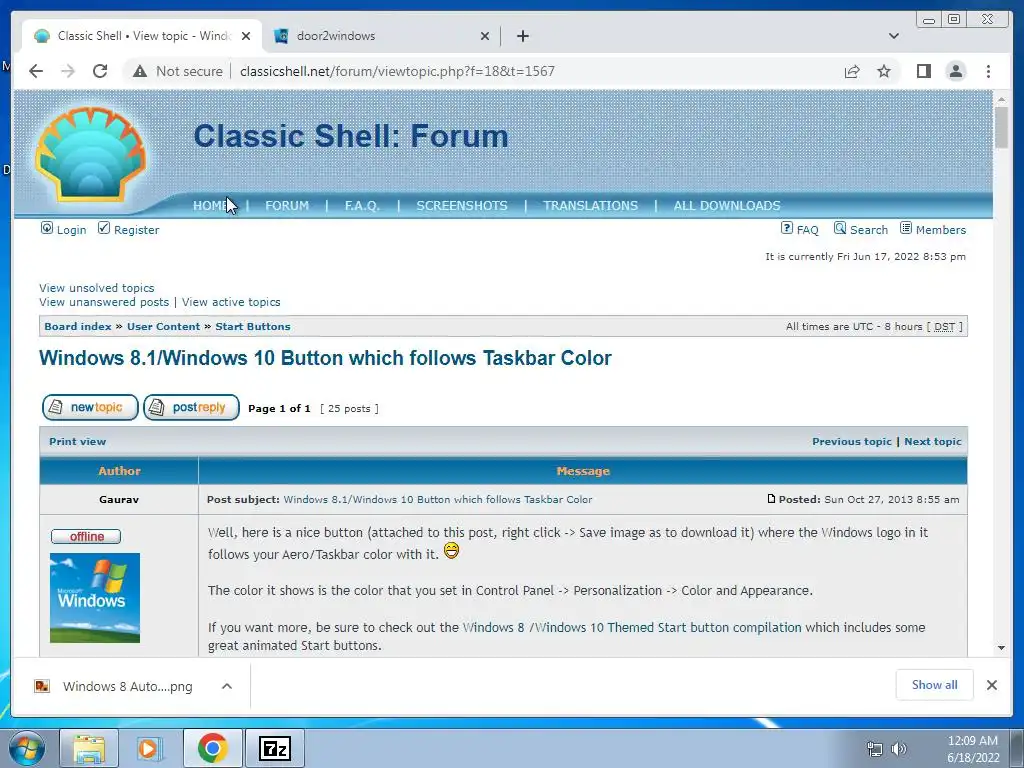Open Windows Media Player from taskbar
The width and height of the screenshot is (1024, 768).
(150, 749)
